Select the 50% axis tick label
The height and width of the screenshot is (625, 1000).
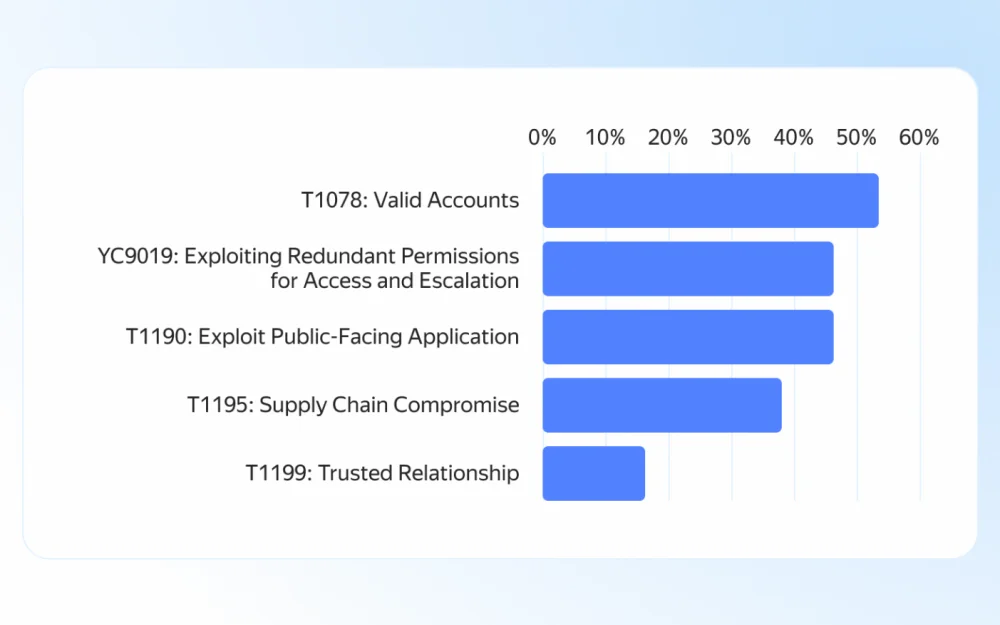(857, 138)
